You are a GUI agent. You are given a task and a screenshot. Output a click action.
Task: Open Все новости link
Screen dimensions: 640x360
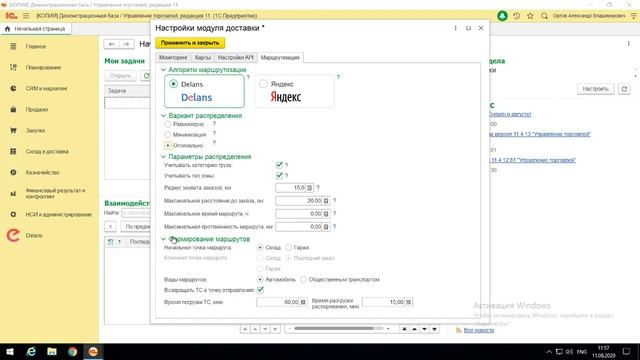[478, 330]
